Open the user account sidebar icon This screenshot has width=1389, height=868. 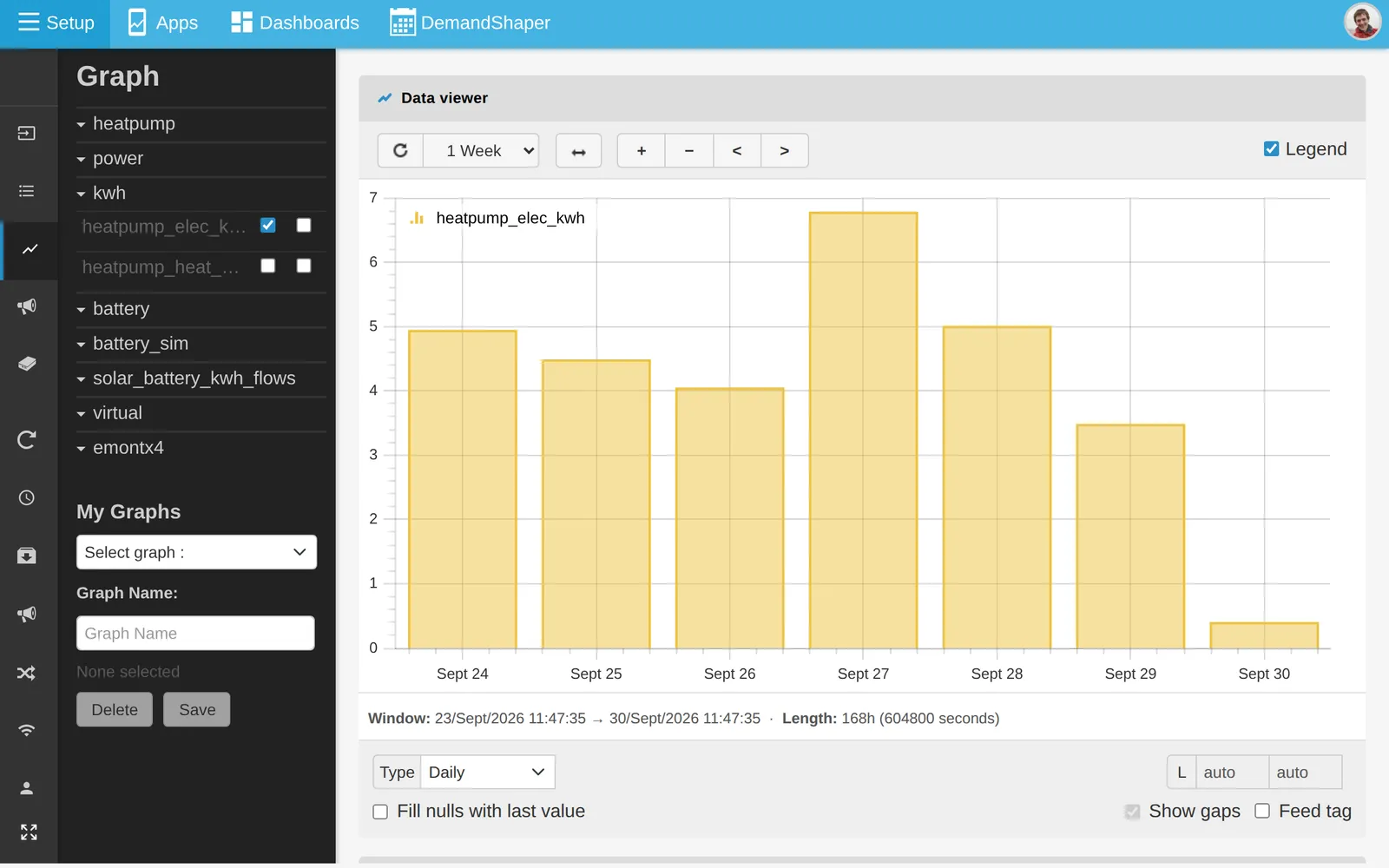27,788
